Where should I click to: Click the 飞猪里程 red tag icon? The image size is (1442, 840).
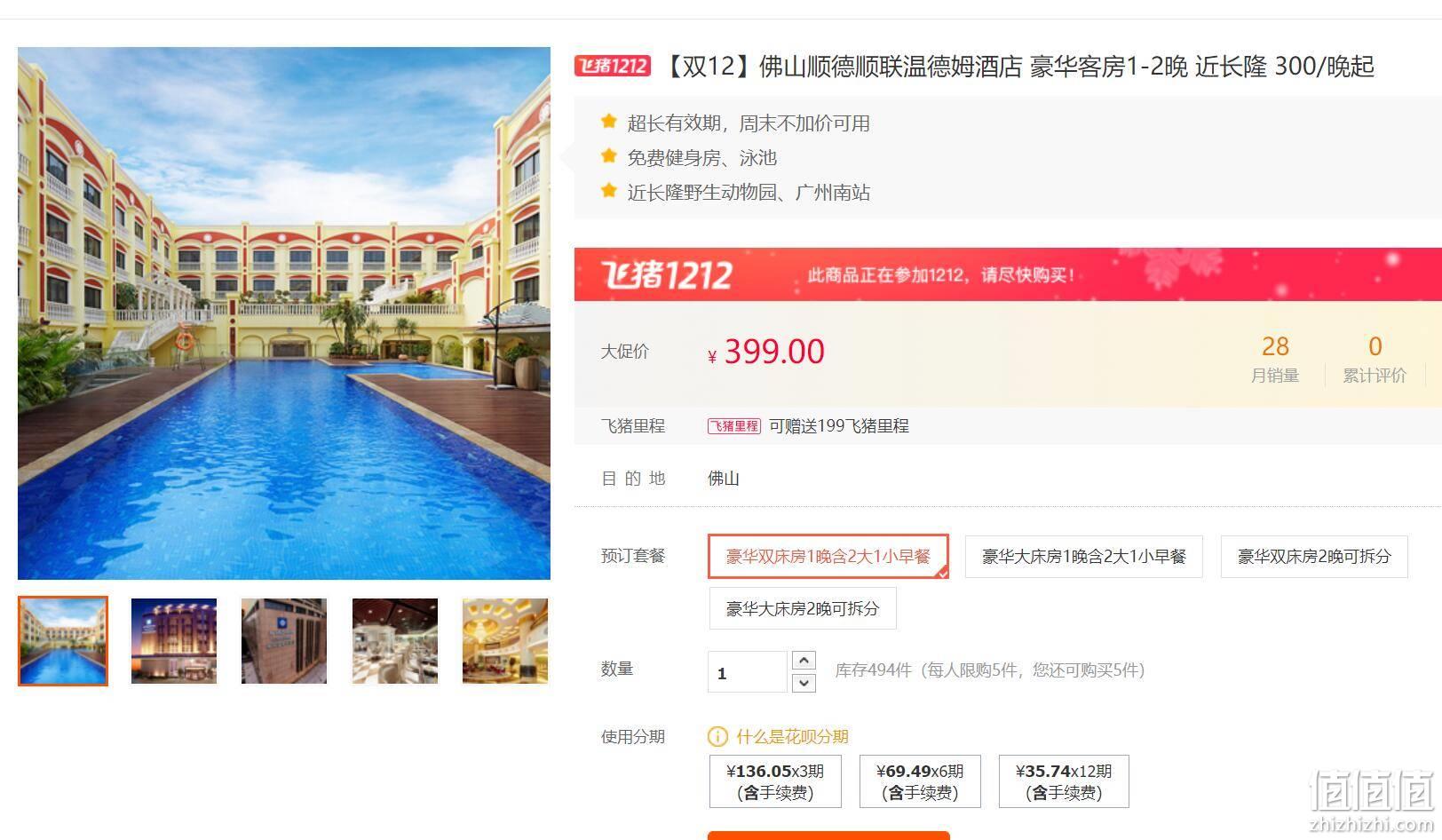click(x=733, y=426)
